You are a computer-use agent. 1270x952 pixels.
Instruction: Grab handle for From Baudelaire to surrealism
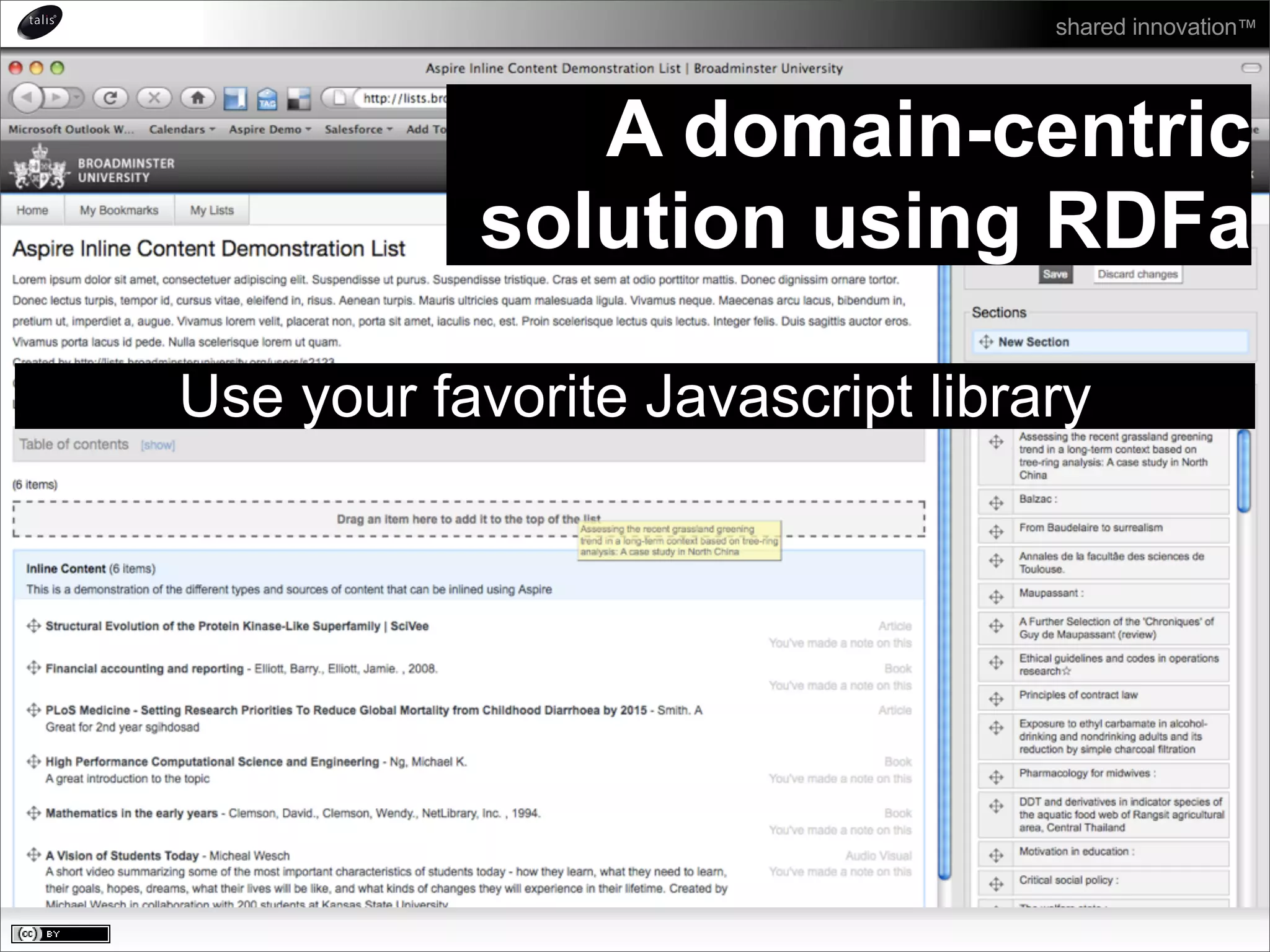point(996,531)
